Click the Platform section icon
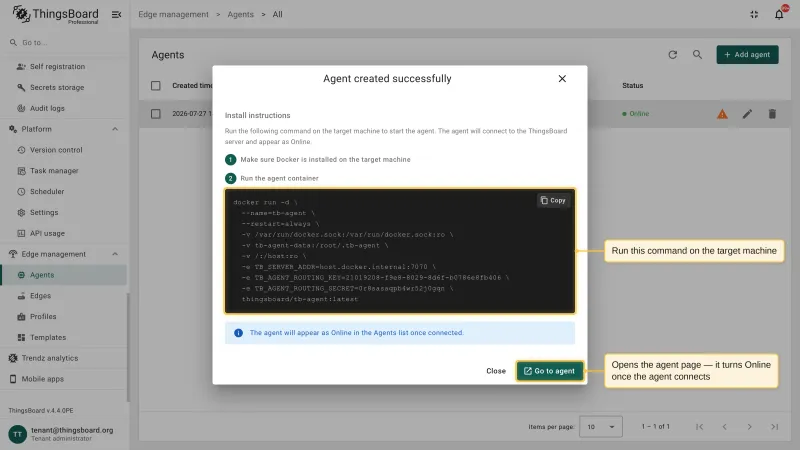The width and height of the screenshot is (800, 450). pos(13,129)
